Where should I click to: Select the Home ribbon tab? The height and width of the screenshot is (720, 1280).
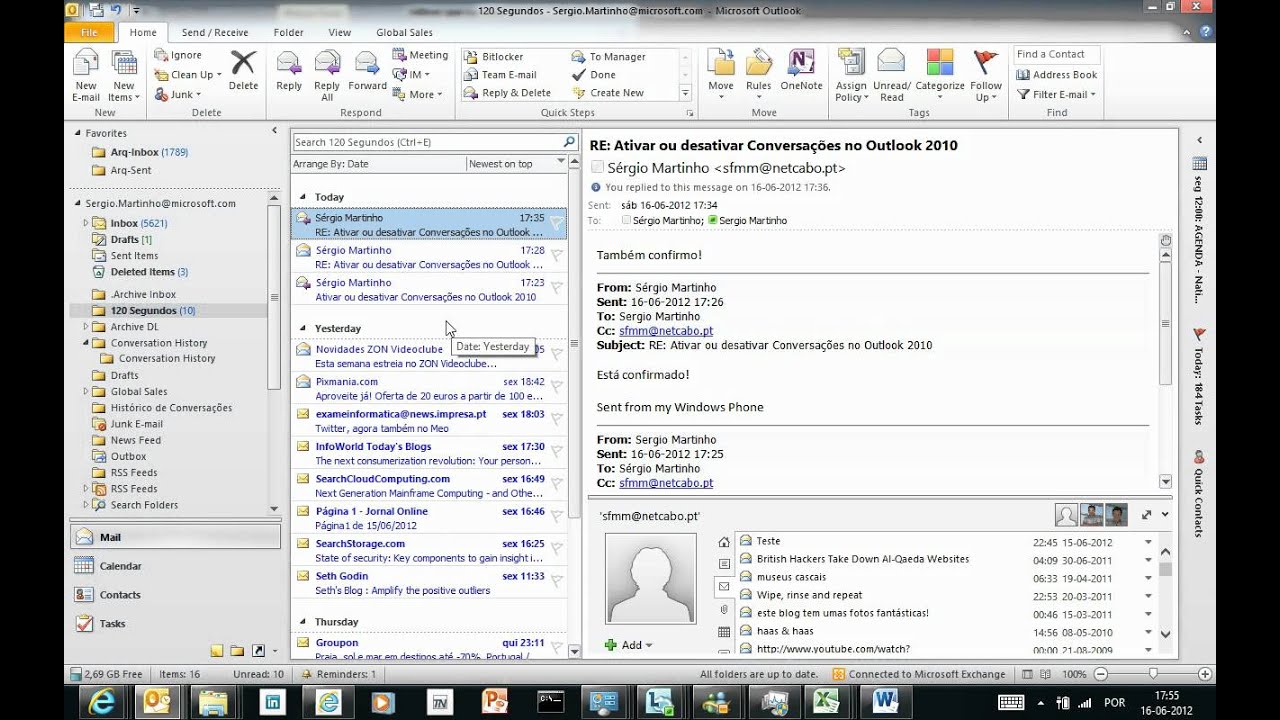pyautogui.click(x=143, y=32)
